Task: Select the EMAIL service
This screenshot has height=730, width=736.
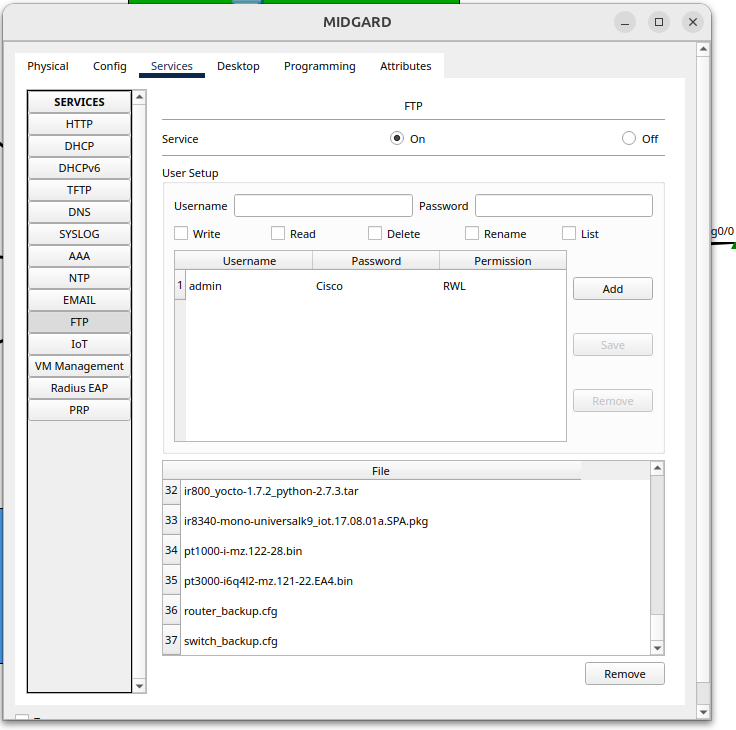Action: coord(79,300)
